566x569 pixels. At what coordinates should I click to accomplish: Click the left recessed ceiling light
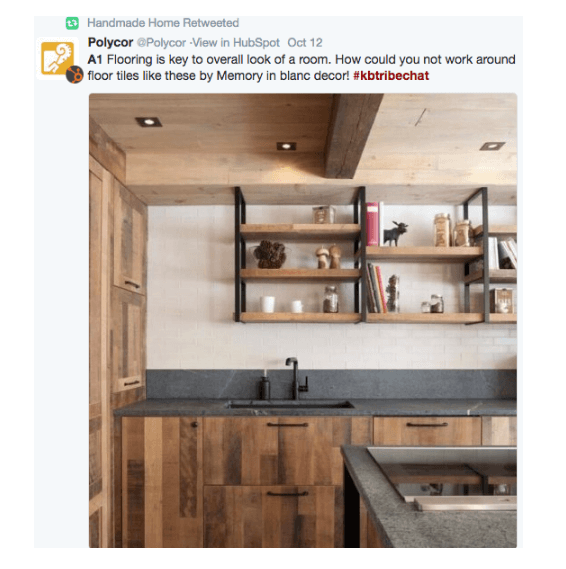click(149, 122)
